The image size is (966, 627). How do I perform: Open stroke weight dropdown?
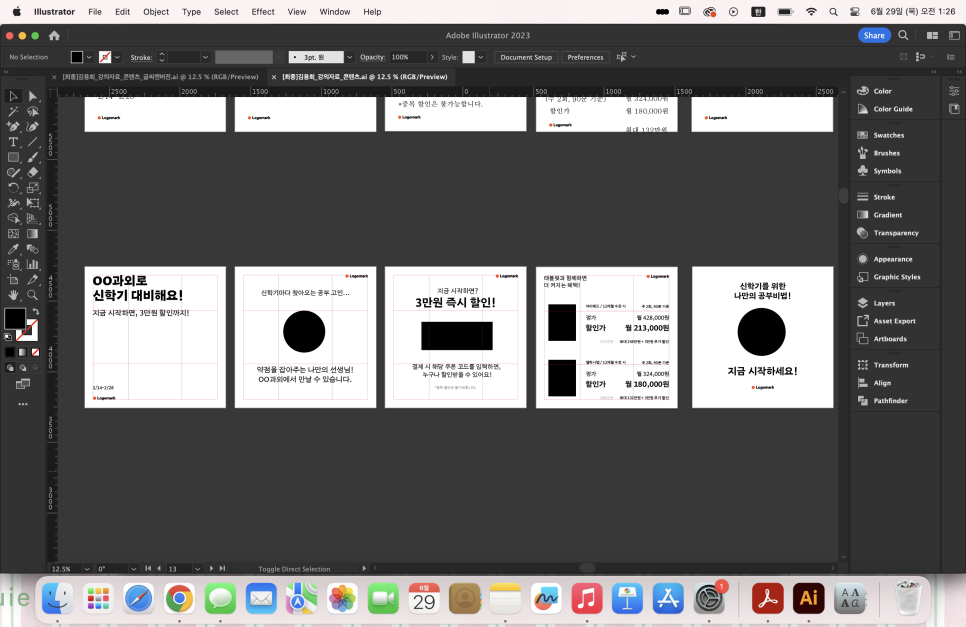click(205, 57)
